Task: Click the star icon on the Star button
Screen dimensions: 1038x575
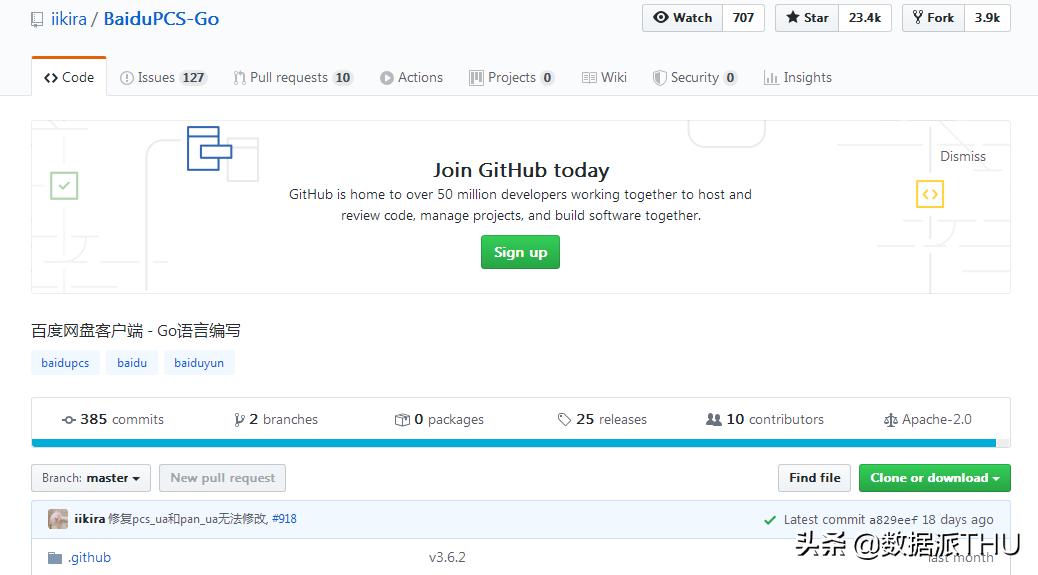Action: tap(792, 17)
